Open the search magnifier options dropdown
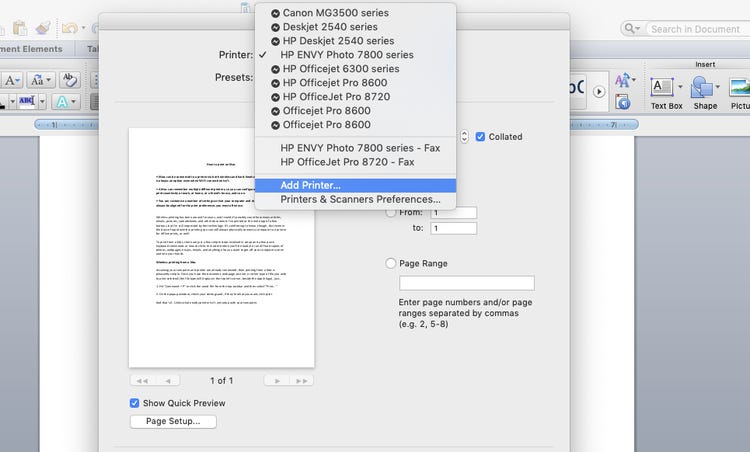The width and height of the screenshot is (750, 452). coord(632,29)
